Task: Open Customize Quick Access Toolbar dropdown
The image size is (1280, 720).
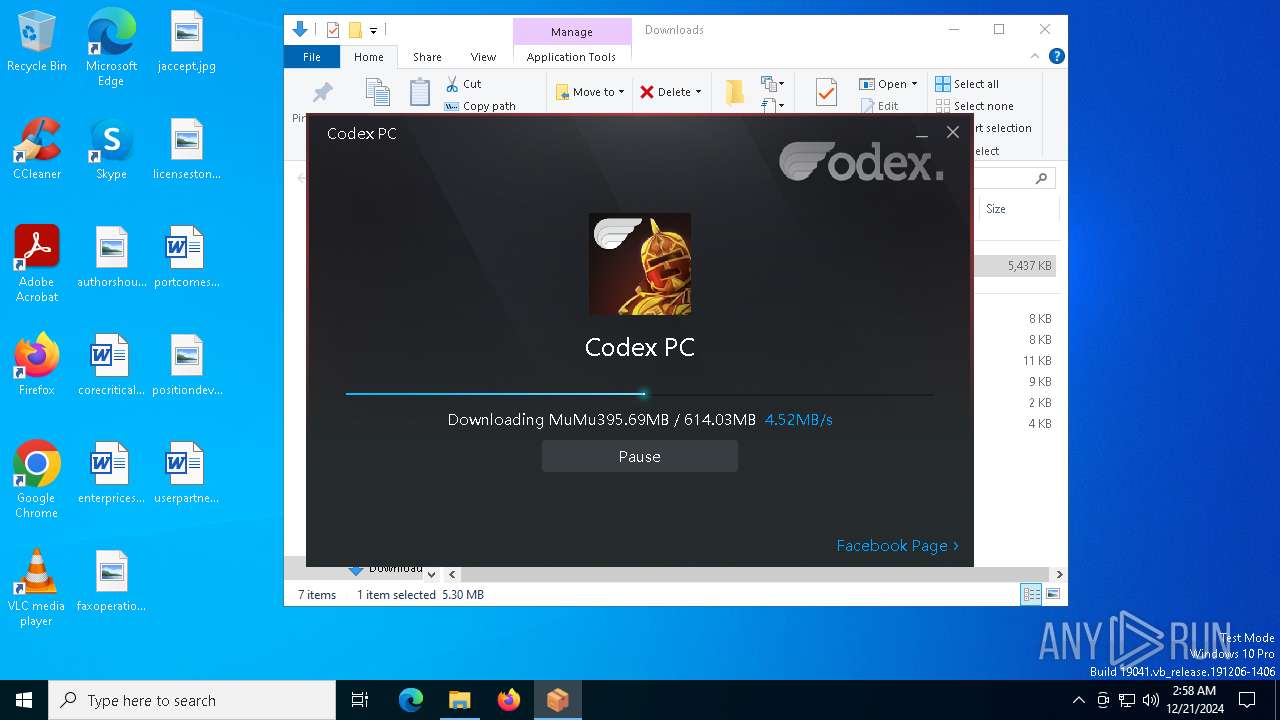Action: coord(373,31)
